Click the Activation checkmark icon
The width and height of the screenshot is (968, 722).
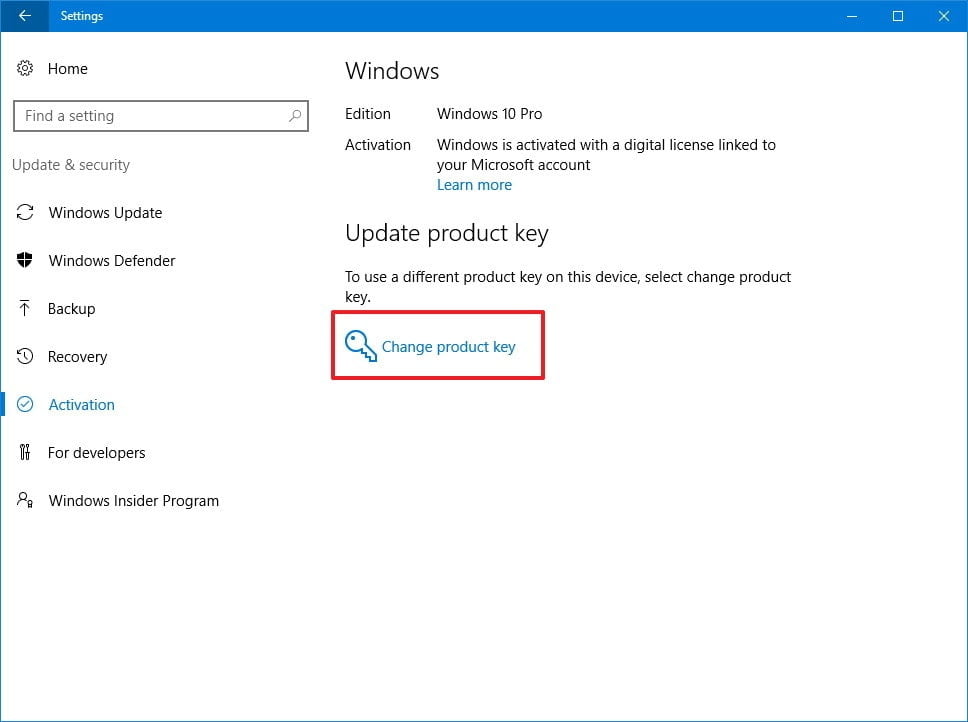[x=27, y=404]
